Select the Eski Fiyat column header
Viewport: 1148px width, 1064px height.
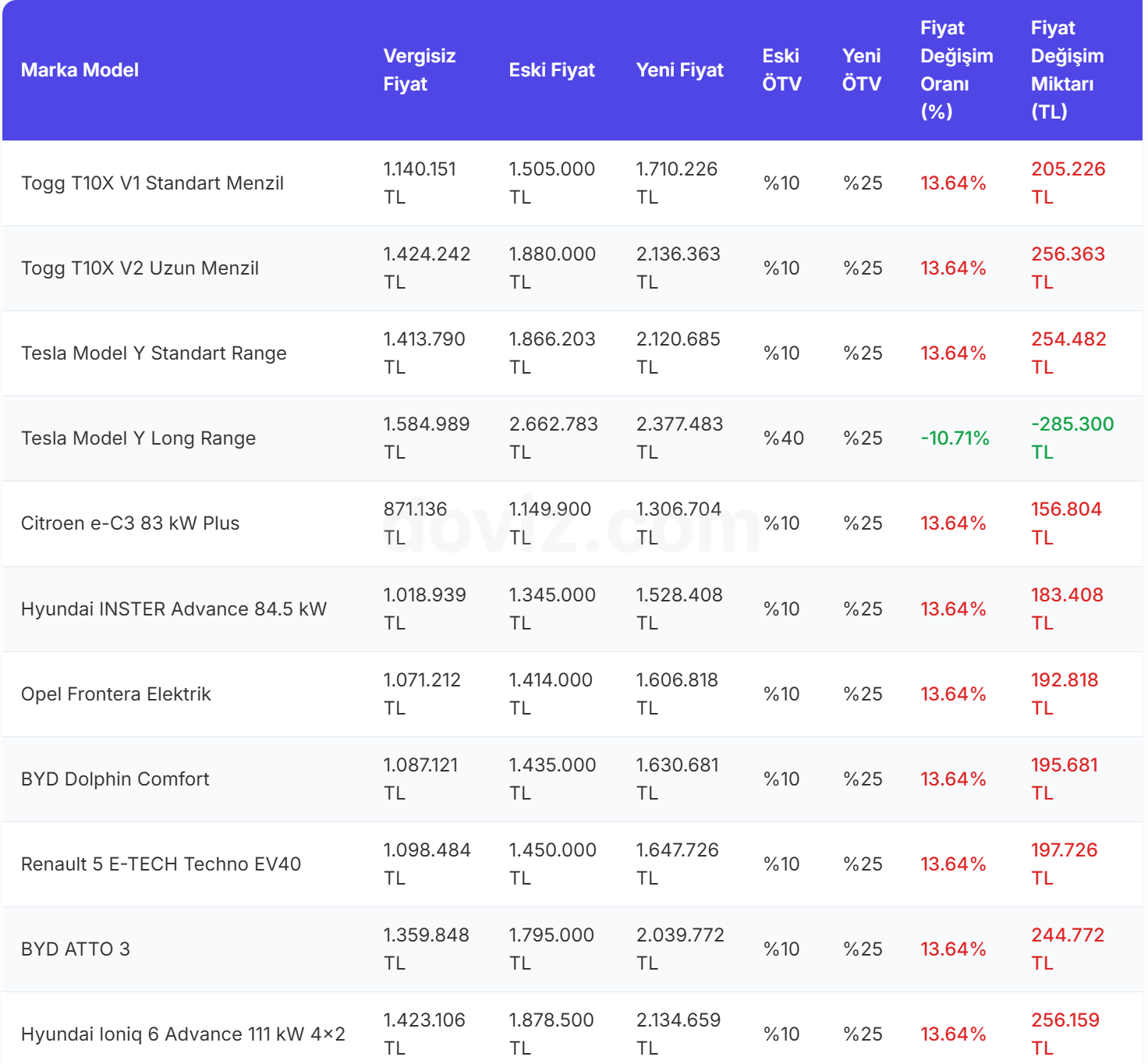(551, 70)
